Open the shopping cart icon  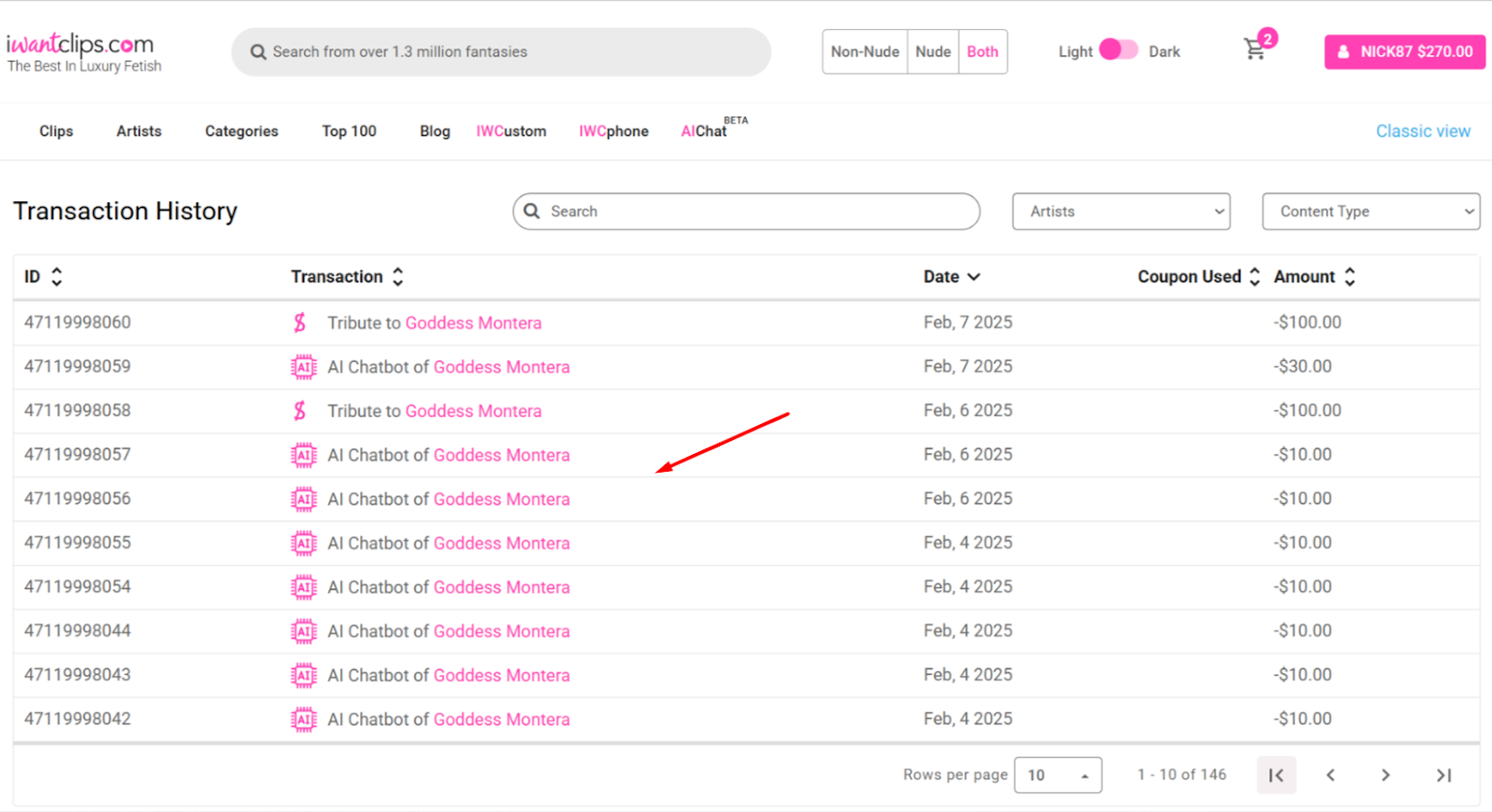[1254, 50]
